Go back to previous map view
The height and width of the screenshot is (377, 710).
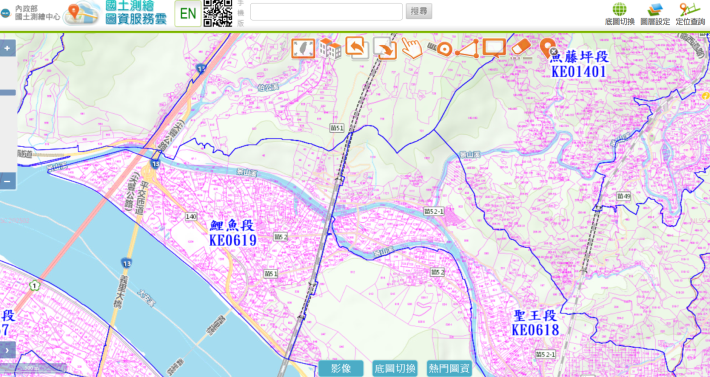(357, 48)
